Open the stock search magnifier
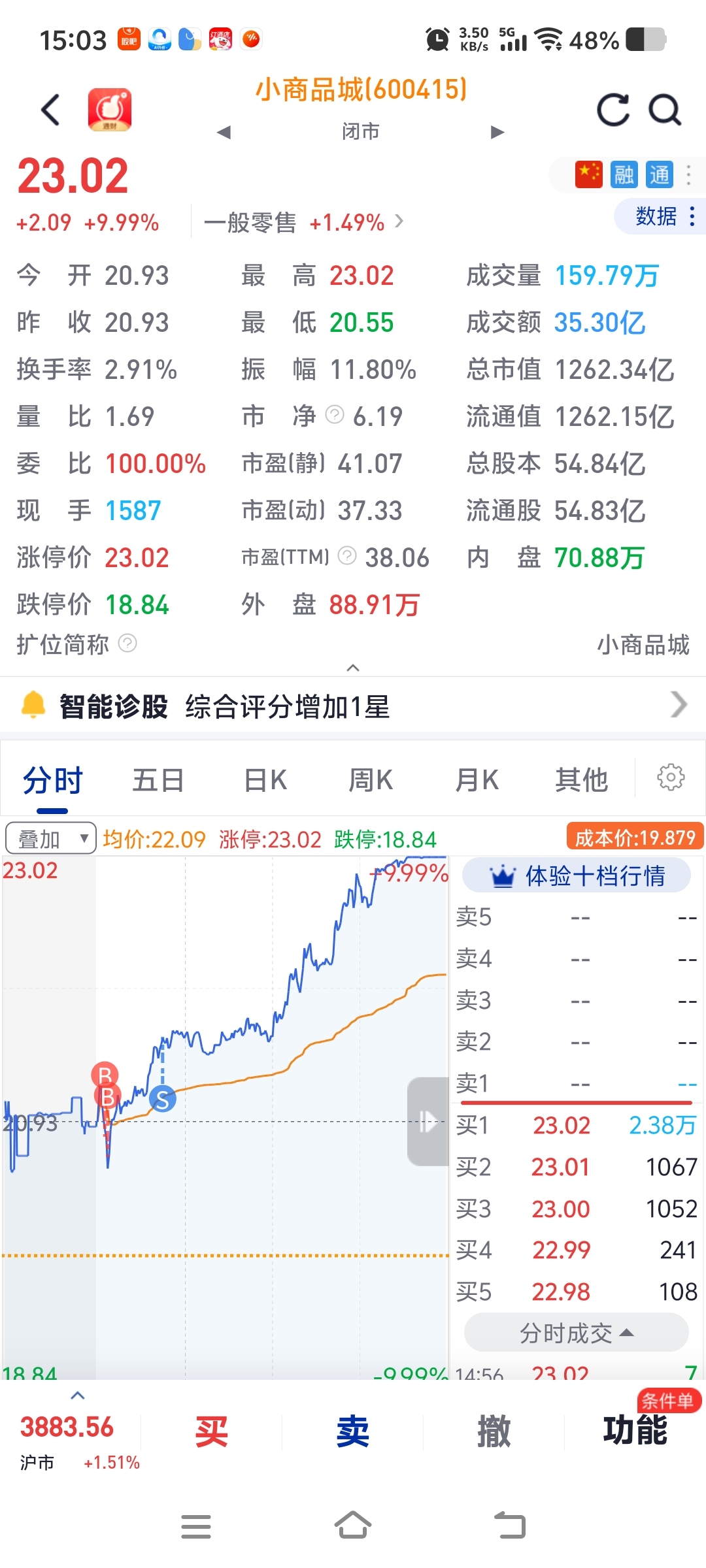The width and height of the screenshot is (706, 1568). tap(665, 109)
